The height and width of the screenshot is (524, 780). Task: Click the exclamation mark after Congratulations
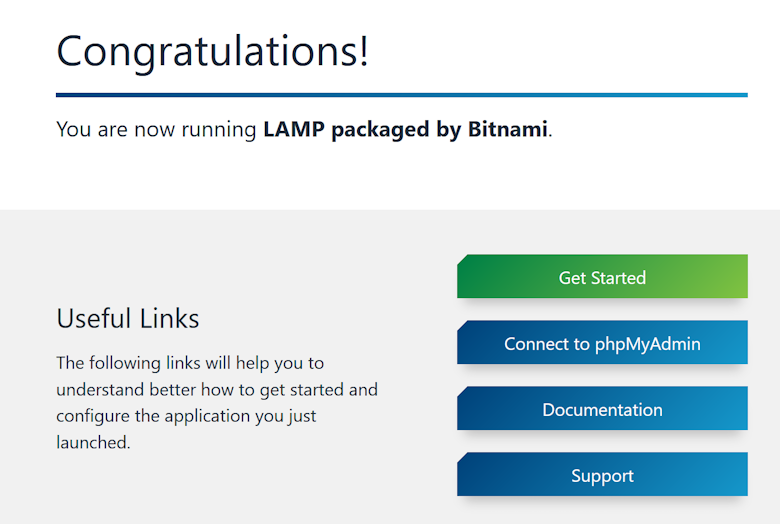pyautogui.click(x=361, y=50)
